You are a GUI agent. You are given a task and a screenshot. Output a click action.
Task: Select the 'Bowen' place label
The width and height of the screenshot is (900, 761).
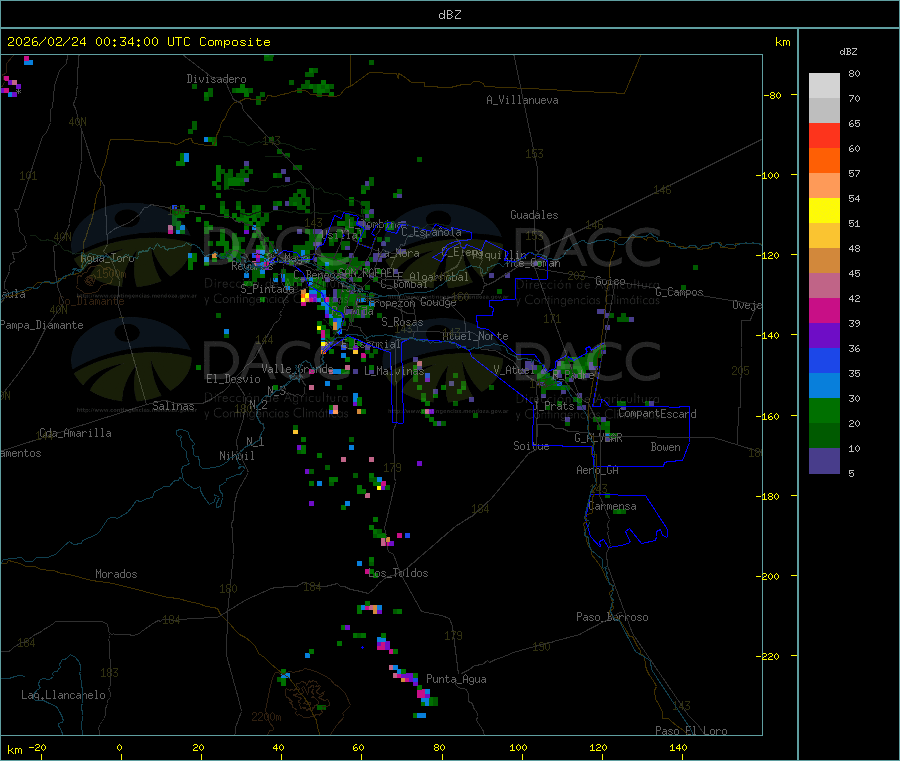coord(665,446)
